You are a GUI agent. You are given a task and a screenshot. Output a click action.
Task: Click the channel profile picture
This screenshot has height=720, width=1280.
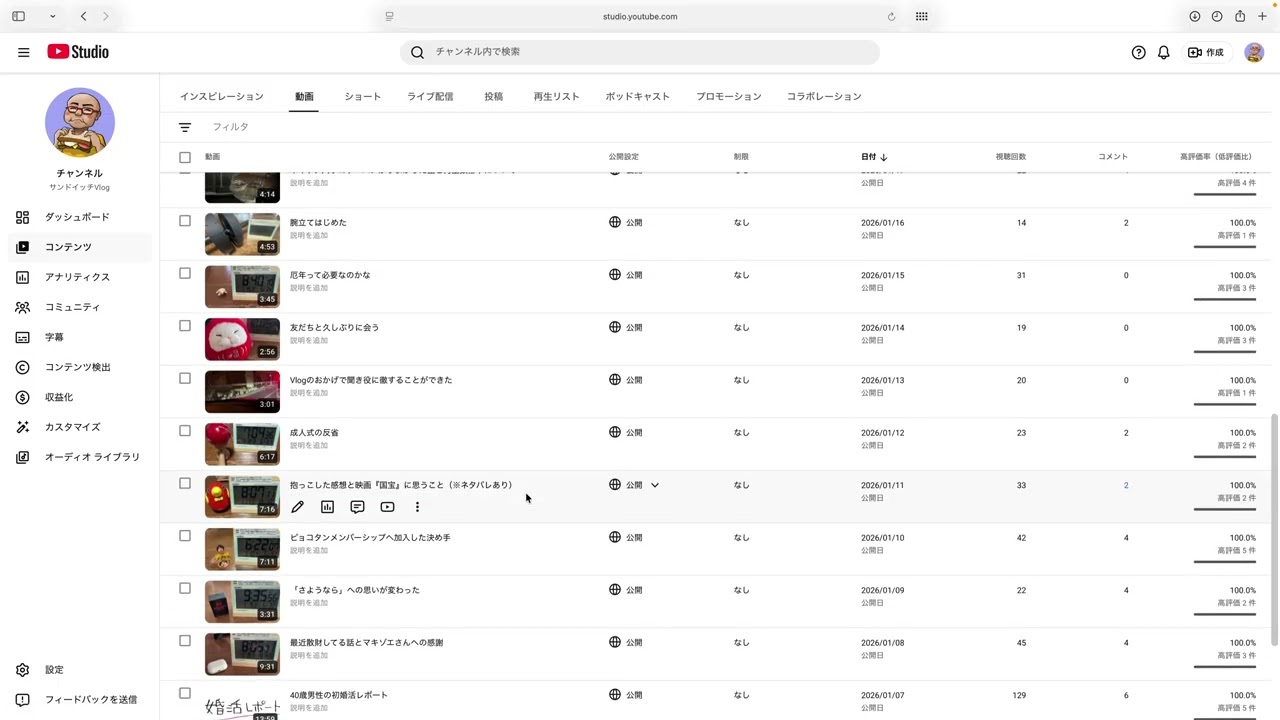coord(80,123)
